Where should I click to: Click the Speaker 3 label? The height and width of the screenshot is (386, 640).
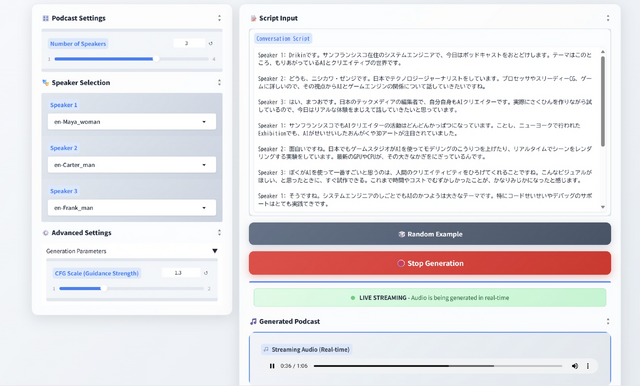click(x=64, y=191)
